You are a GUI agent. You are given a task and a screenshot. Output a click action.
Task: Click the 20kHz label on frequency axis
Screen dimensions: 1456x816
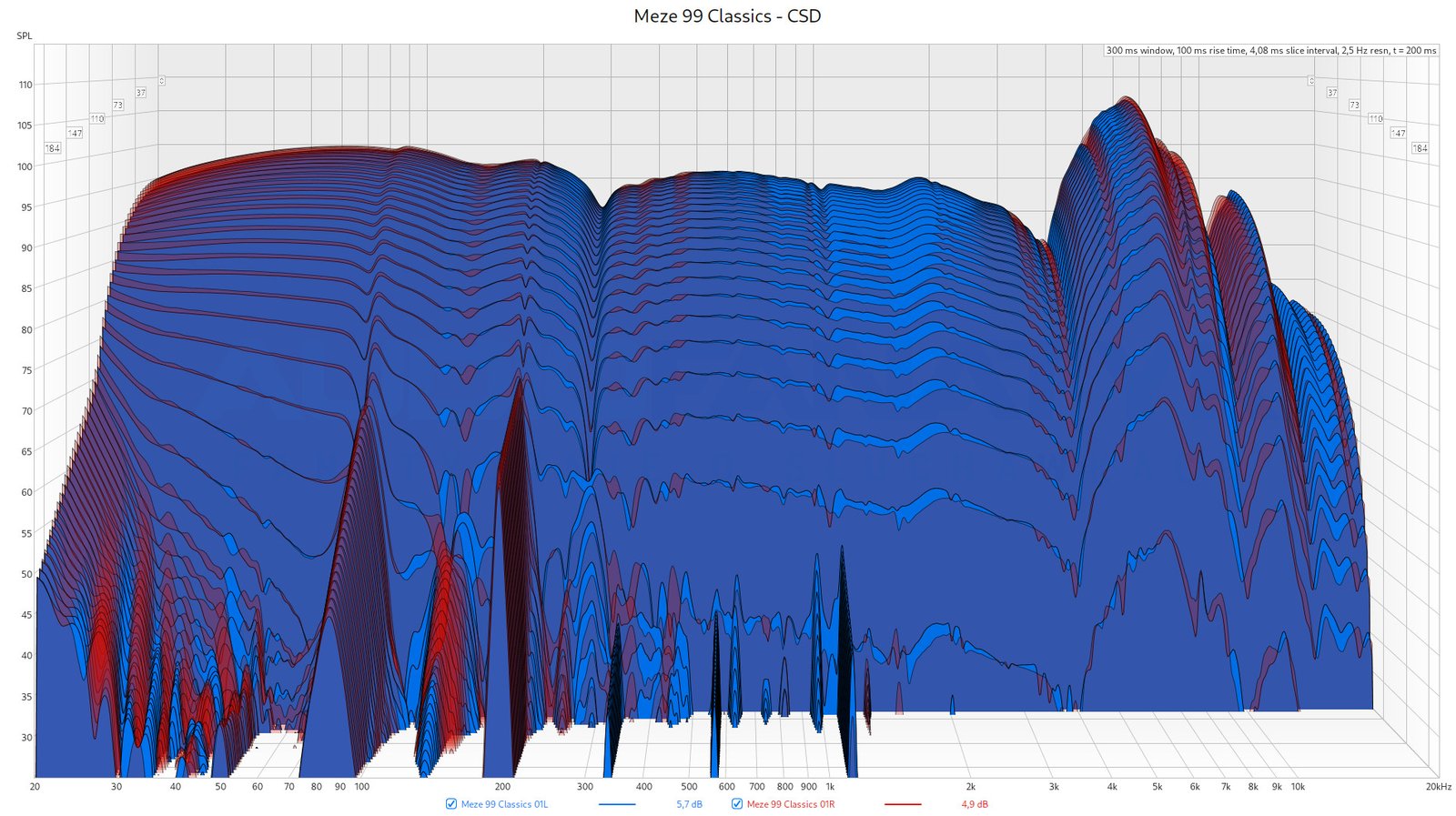click(x=1439, y=787)
